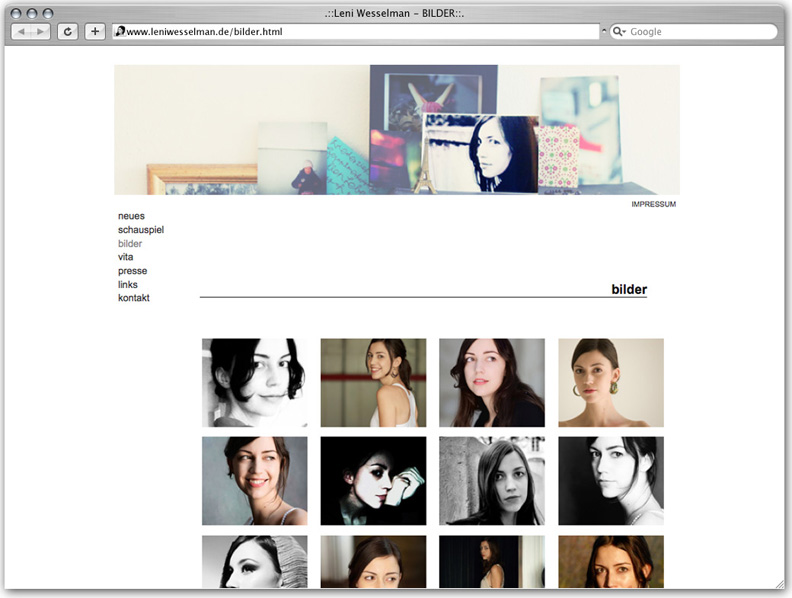Open the kontakt navigation item

click(133, 298)
